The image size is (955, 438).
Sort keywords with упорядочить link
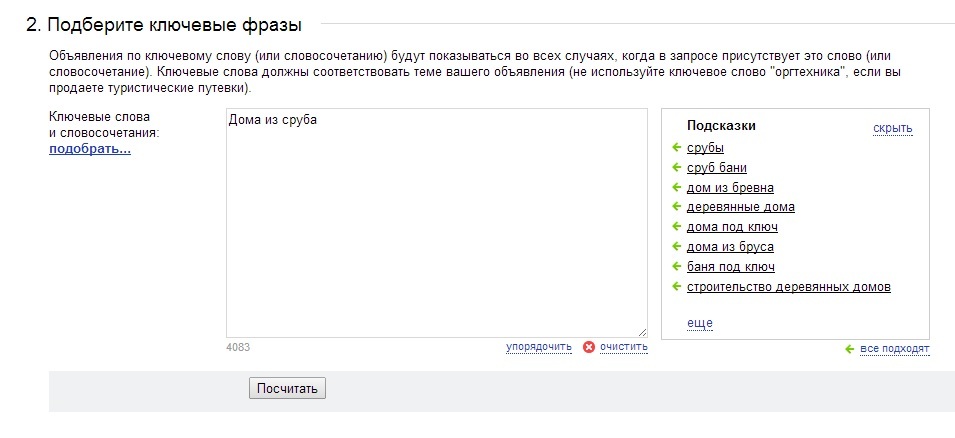tap(539, 347)
